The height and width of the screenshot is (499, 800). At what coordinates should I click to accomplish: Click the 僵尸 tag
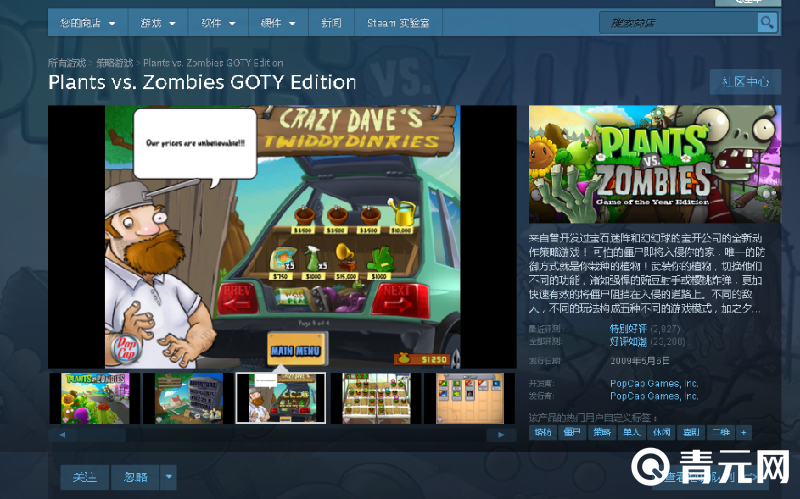572,433
